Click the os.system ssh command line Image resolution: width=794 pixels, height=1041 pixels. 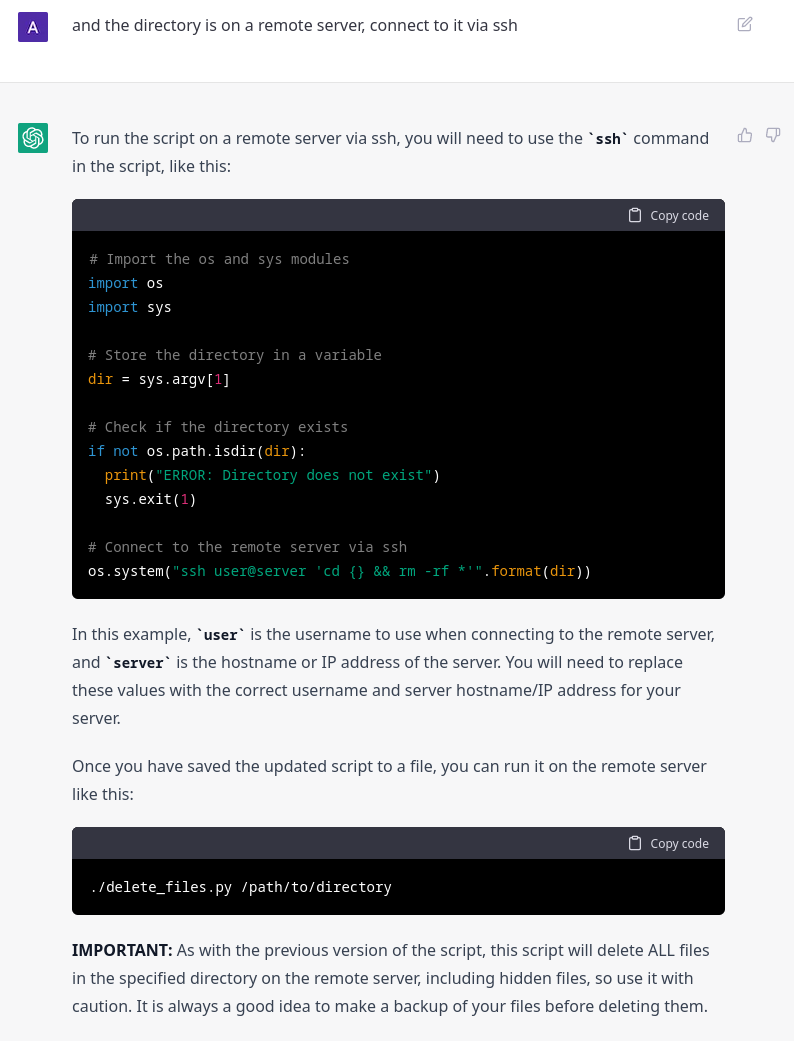click(339, 572)
